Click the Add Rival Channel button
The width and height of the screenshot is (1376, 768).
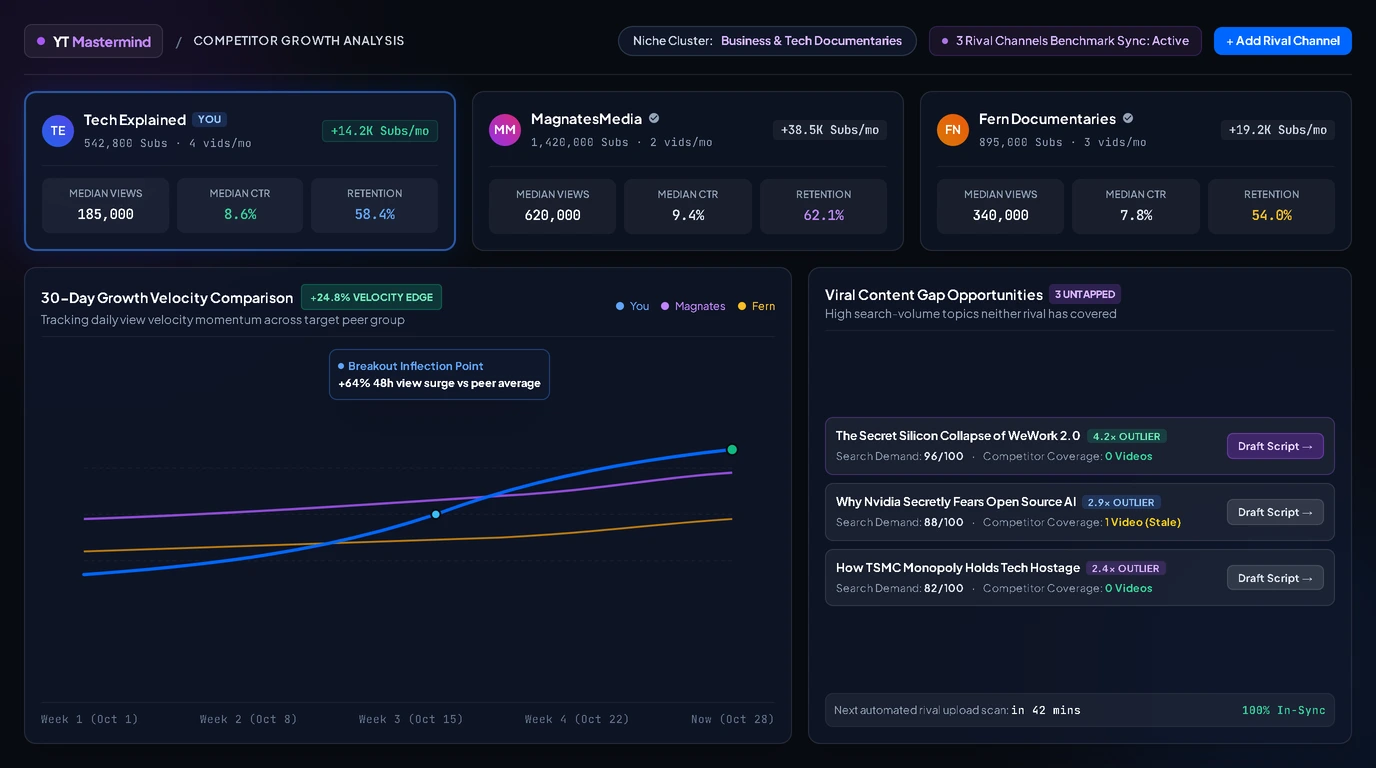coord(1283,41)
